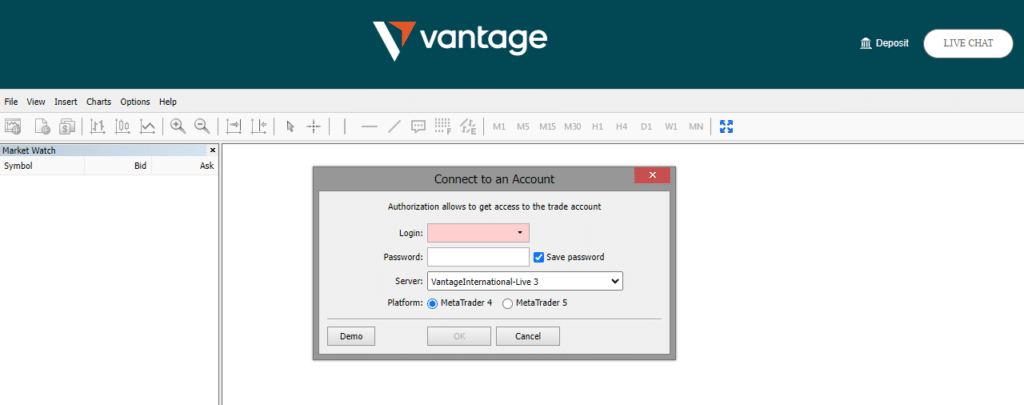
Task: Click the OK button in dialog
Action: pos(459,336)
